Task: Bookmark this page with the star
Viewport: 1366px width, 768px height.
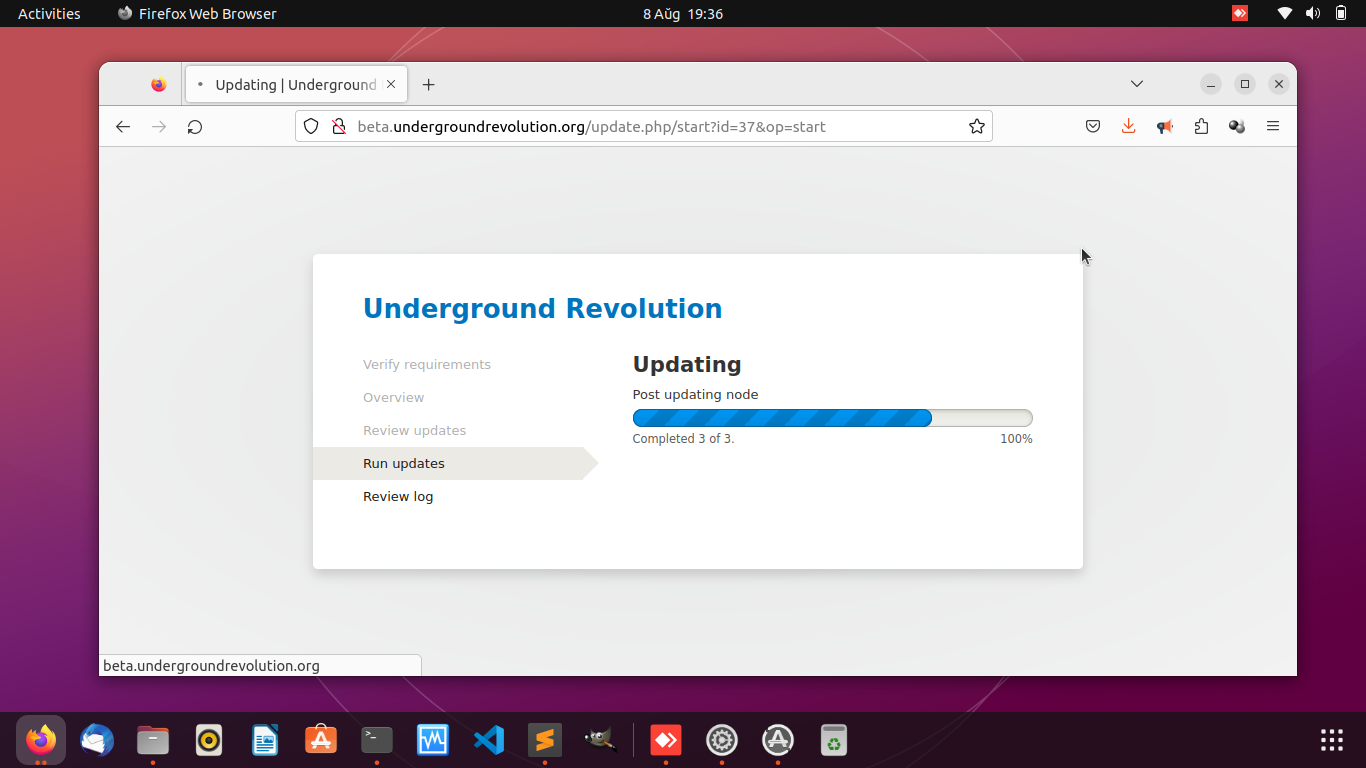Action: [977, 127]
